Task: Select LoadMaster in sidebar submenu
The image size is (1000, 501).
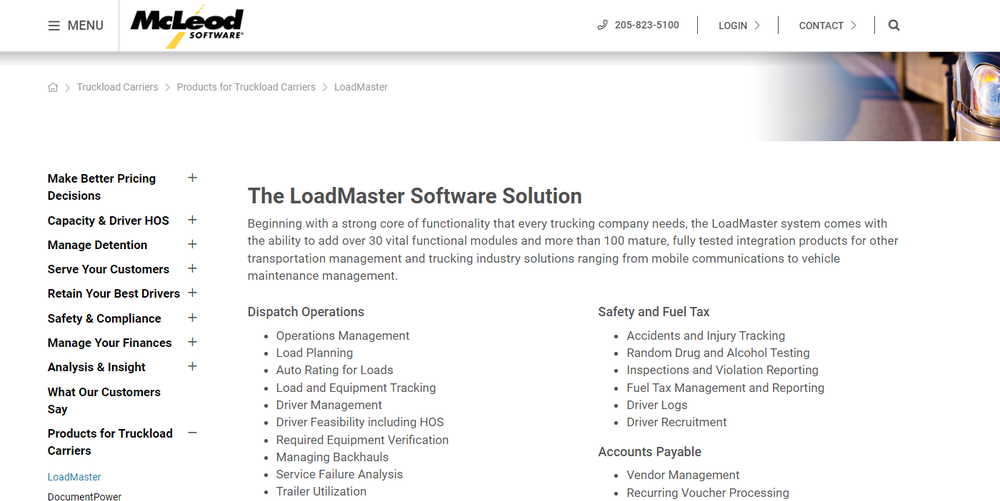Action: click(74, 477)
